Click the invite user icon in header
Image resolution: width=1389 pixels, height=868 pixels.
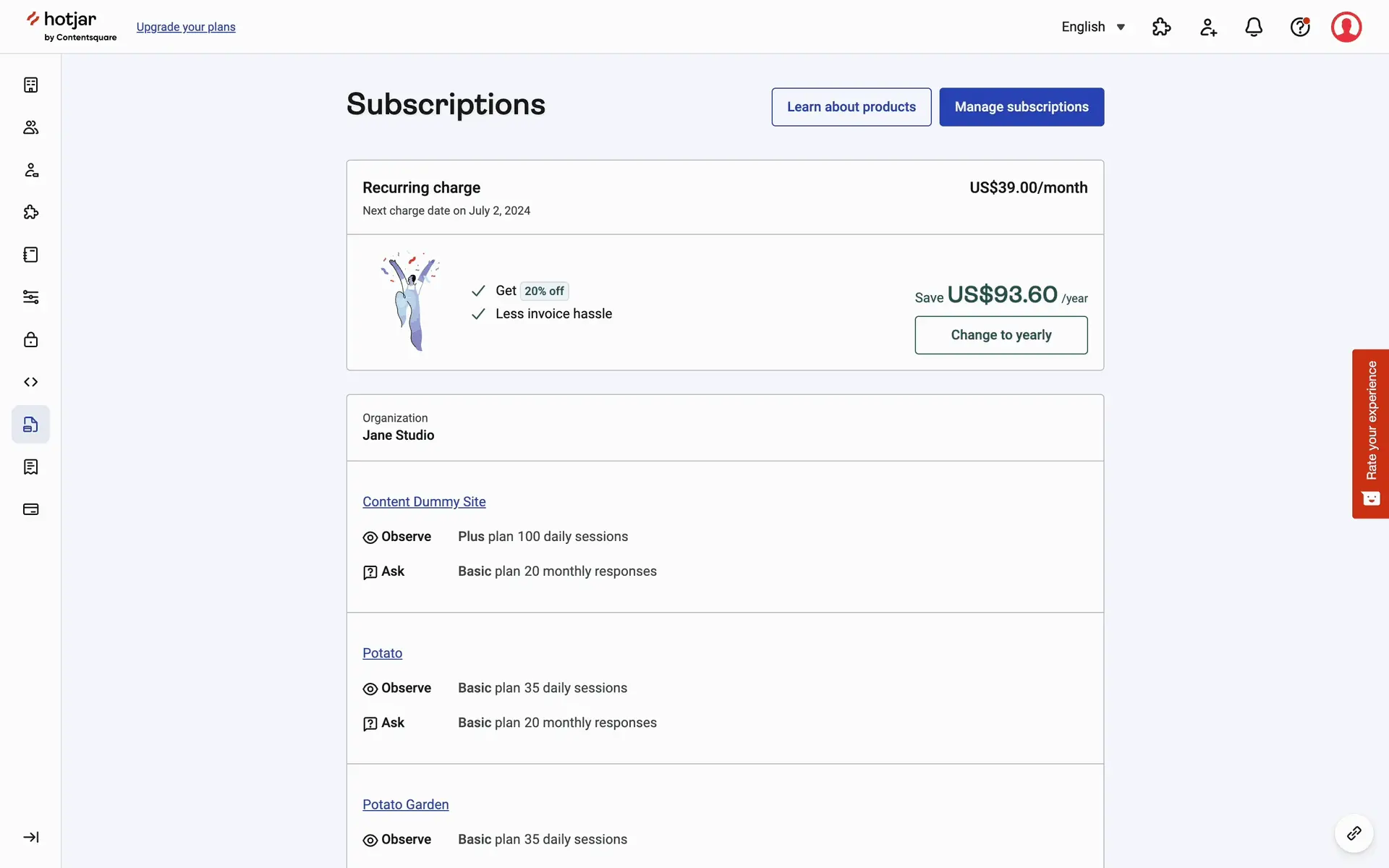point(1208,27)
